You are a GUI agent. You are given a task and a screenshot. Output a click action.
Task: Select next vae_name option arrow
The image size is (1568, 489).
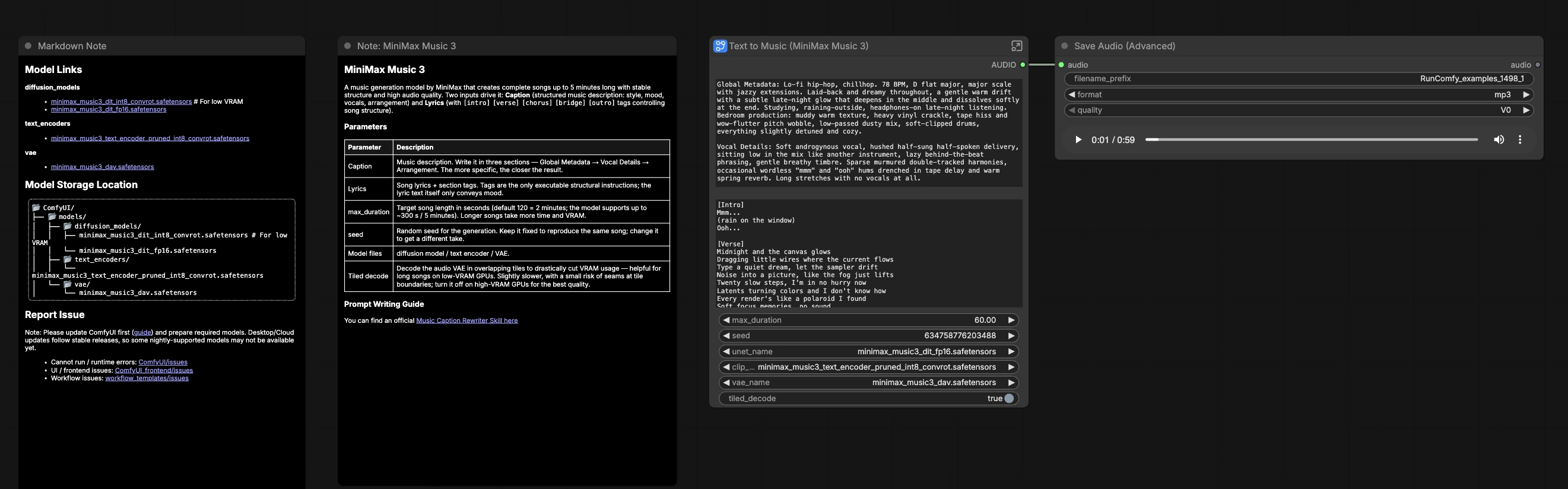tap(1011, 382)
